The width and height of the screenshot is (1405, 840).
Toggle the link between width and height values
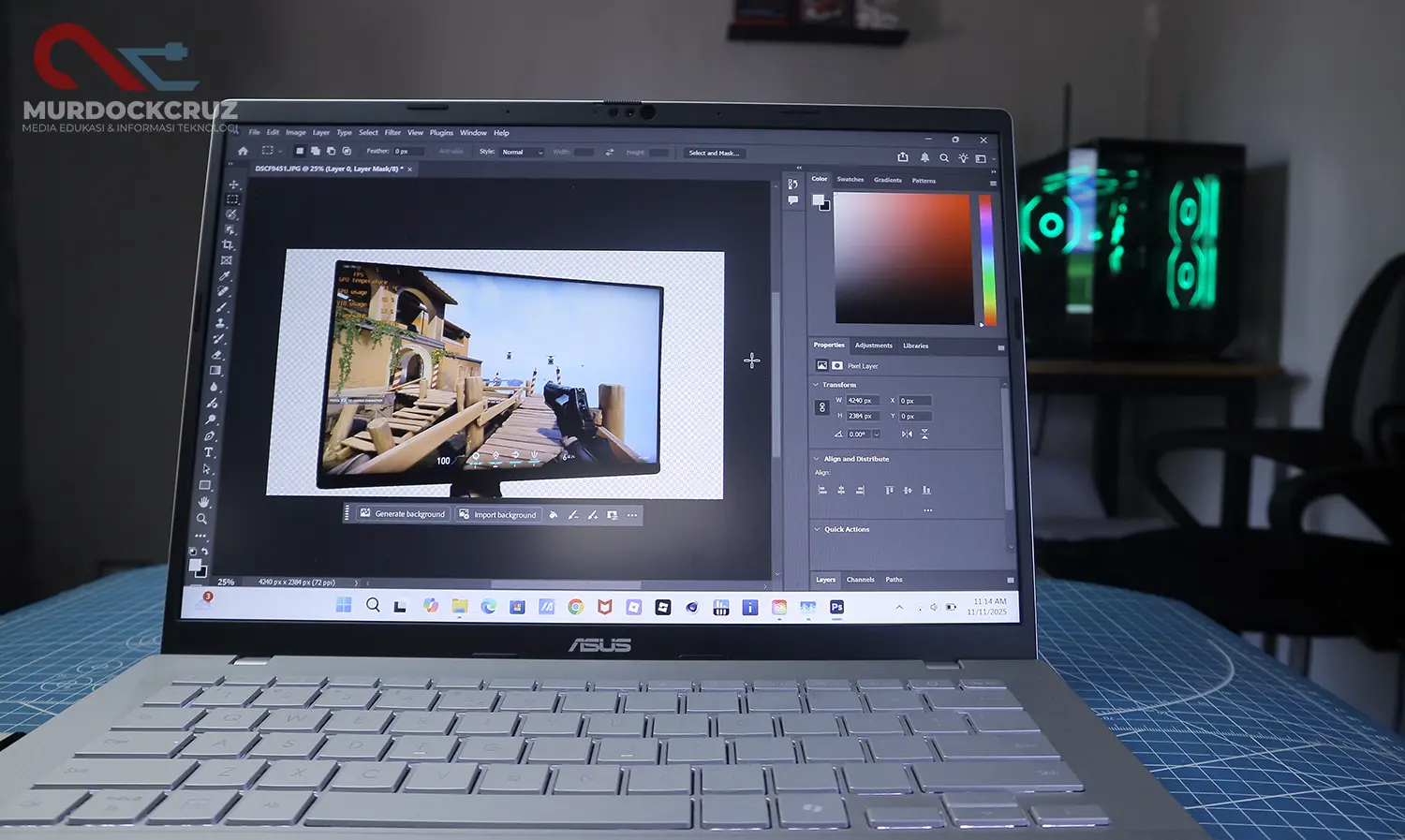click(821, 406)
